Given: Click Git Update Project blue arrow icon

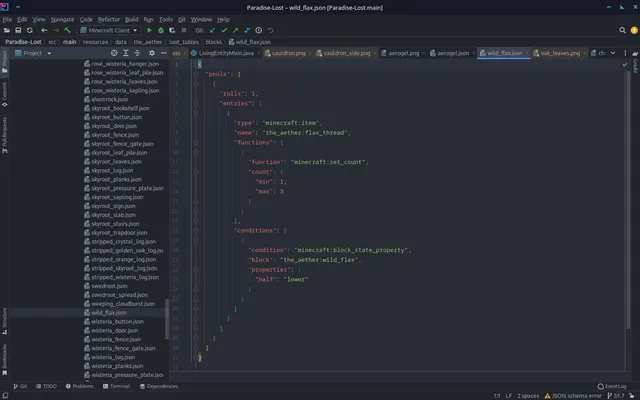Looking at the screenshot, I should click(x=212, y=30).
